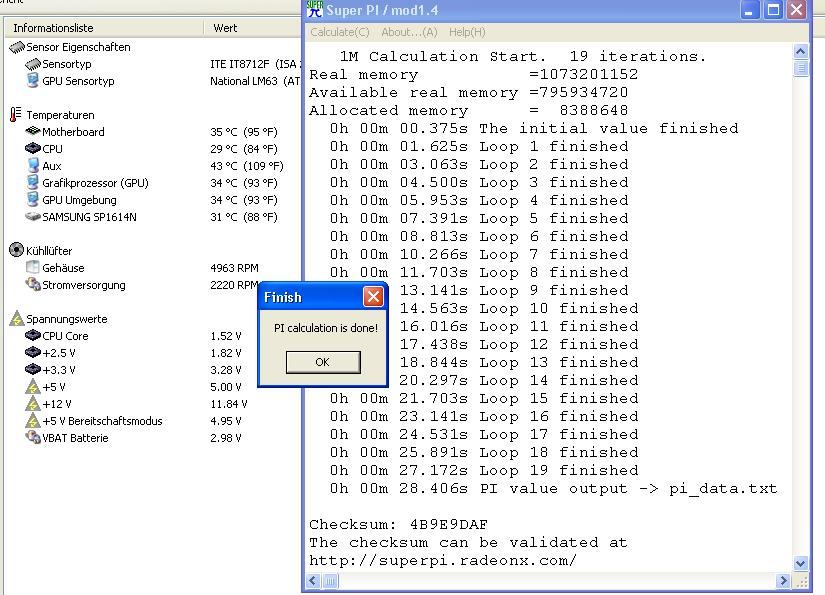The image size is (825, 595).
Task: Click the Temperaturen thermometer icon
Action: [x=16, y=114]
